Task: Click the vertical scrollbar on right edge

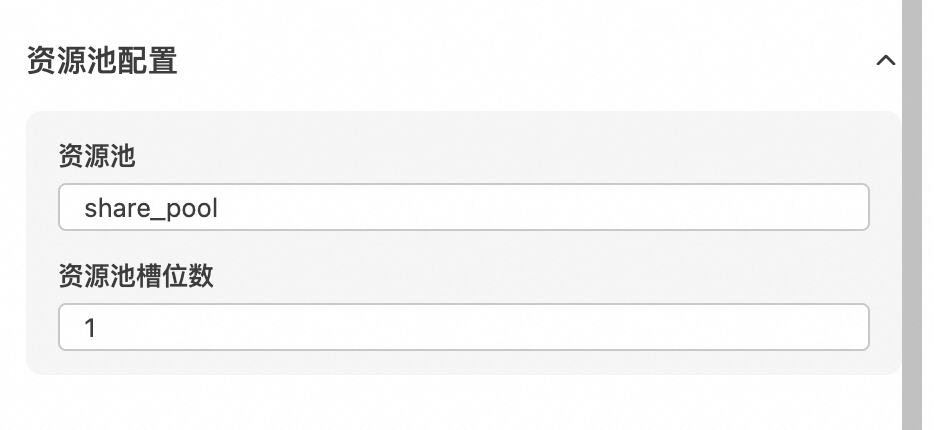Action: 912,215
